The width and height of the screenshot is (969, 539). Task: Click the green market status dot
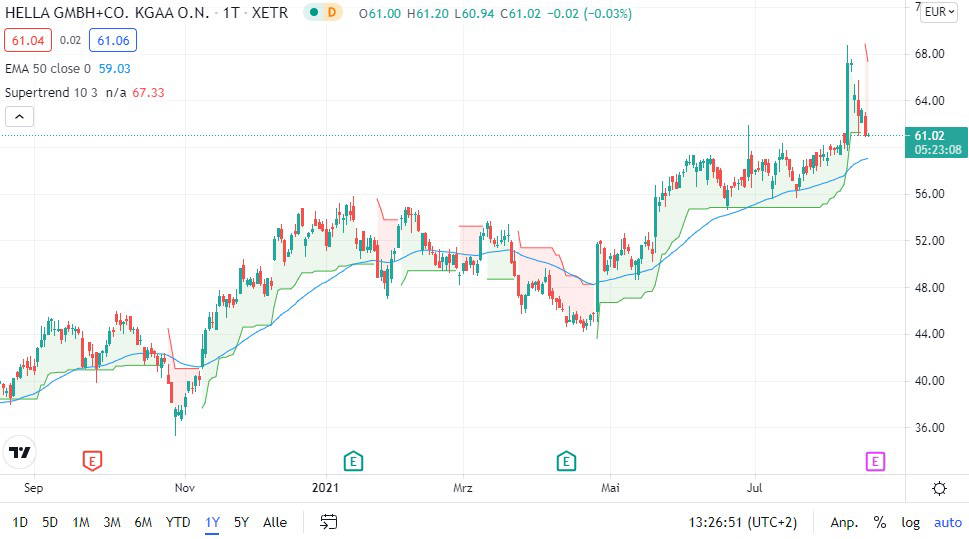click(314, 12)
